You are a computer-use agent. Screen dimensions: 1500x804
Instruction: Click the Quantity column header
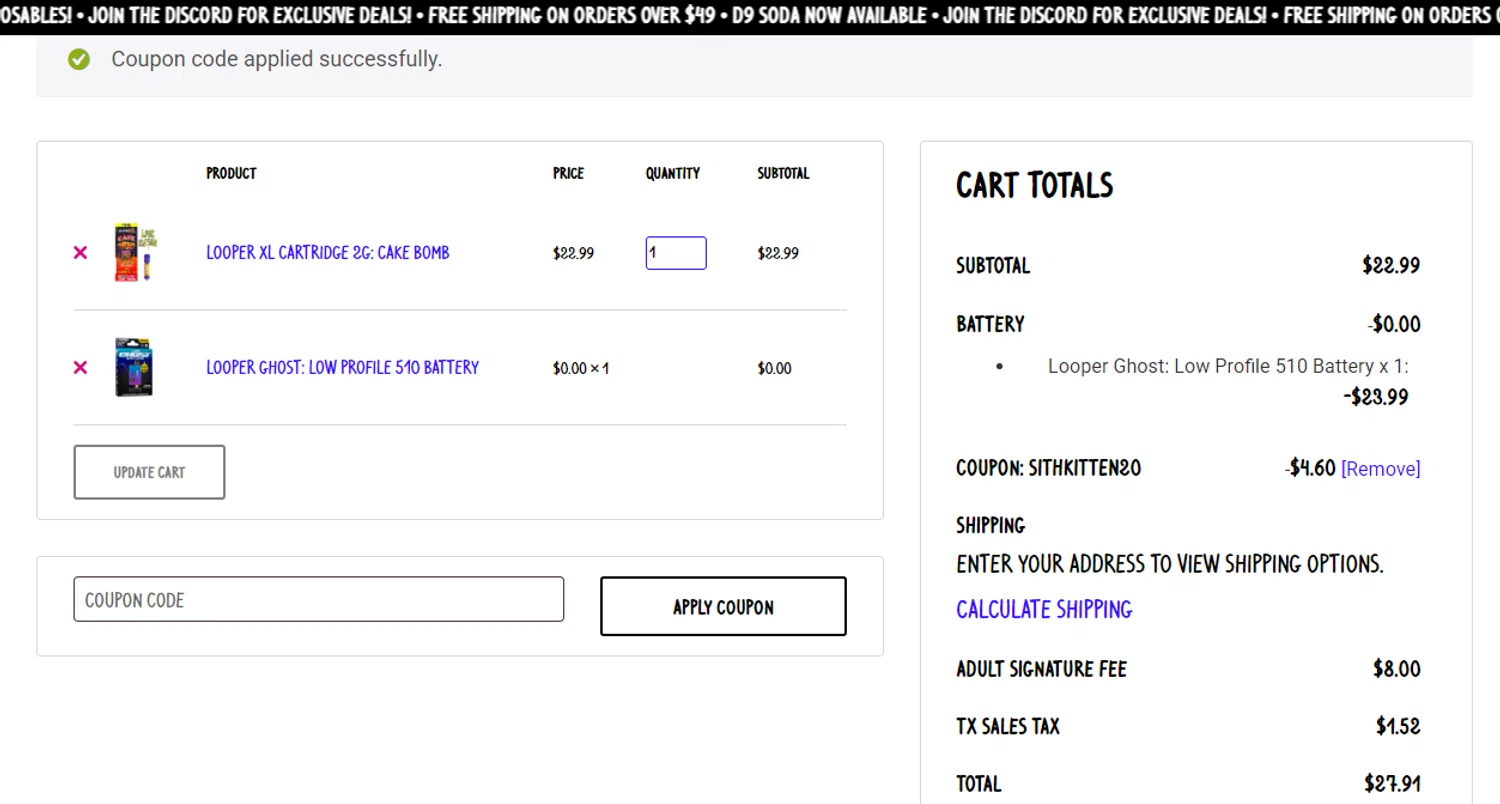[x=673, y=173]
